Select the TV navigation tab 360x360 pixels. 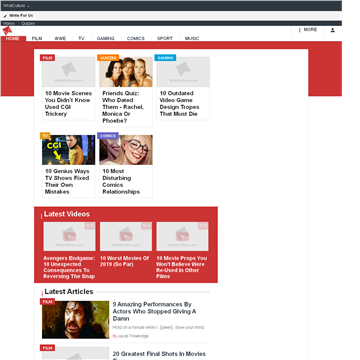[x=81, y=38]
